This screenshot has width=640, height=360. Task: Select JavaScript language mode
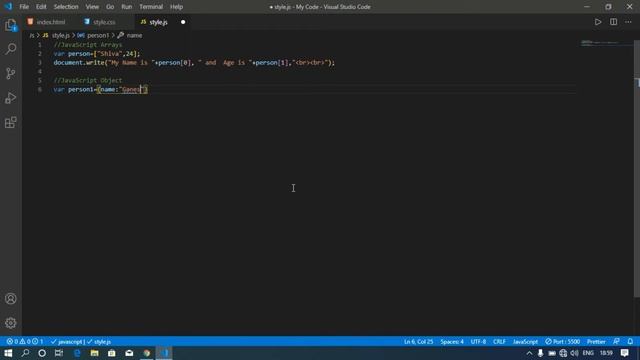(525, 342)
